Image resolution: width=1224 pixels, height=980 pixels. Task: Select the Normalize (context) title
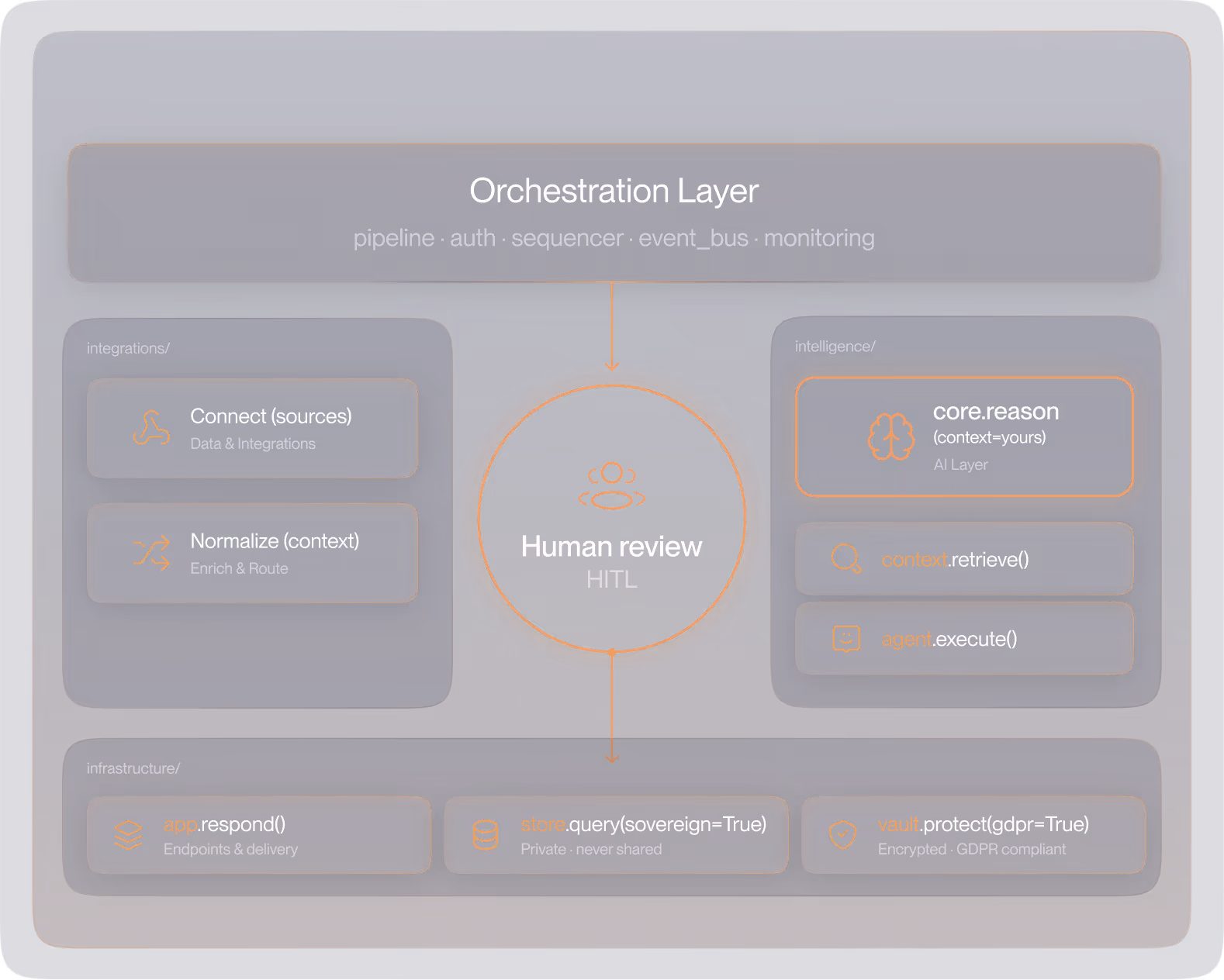(275, 541)
